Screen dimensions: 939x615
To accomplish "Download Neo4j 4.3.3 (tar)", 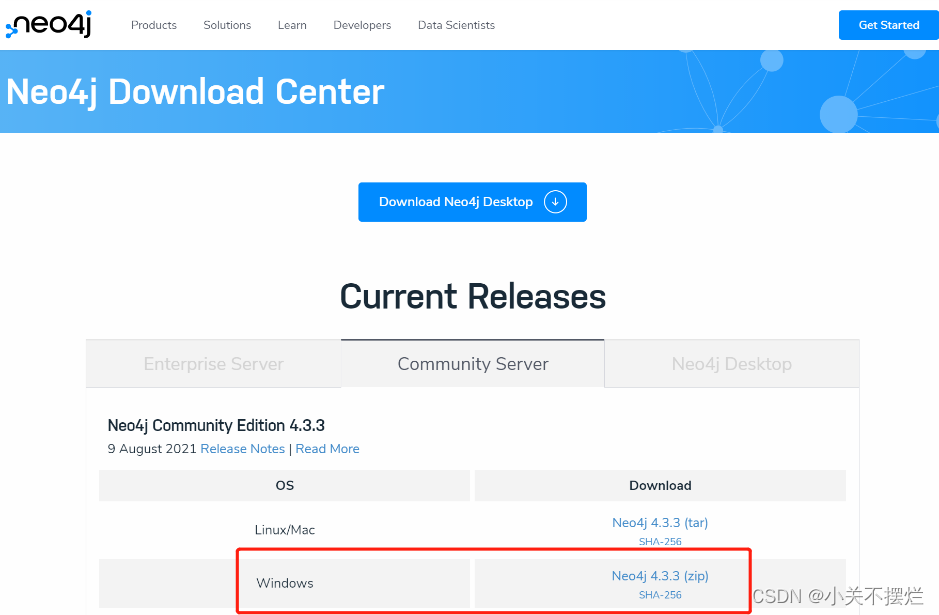I will [660, 522].
